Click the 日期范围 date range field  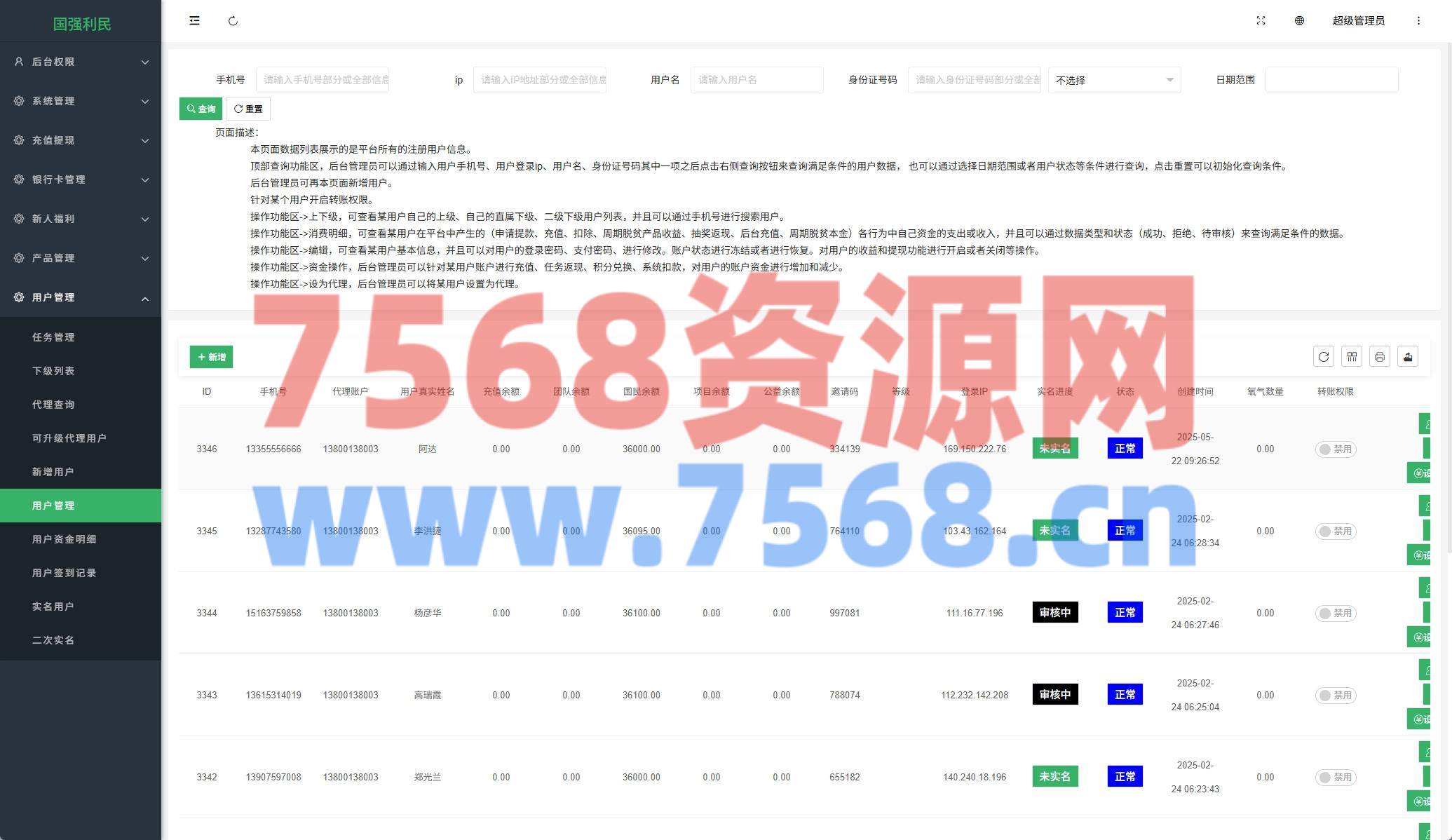click(x=1331, y=80)
